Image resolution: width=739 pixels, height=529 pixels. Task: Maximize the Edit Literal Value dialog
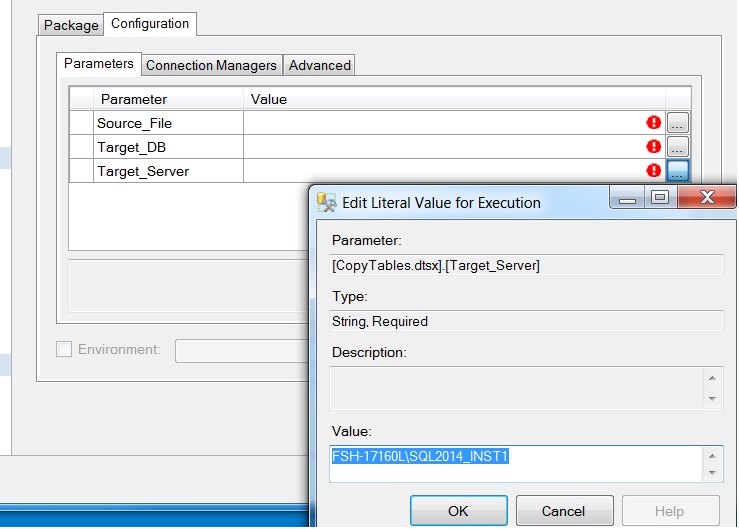[x=659, y=198]
